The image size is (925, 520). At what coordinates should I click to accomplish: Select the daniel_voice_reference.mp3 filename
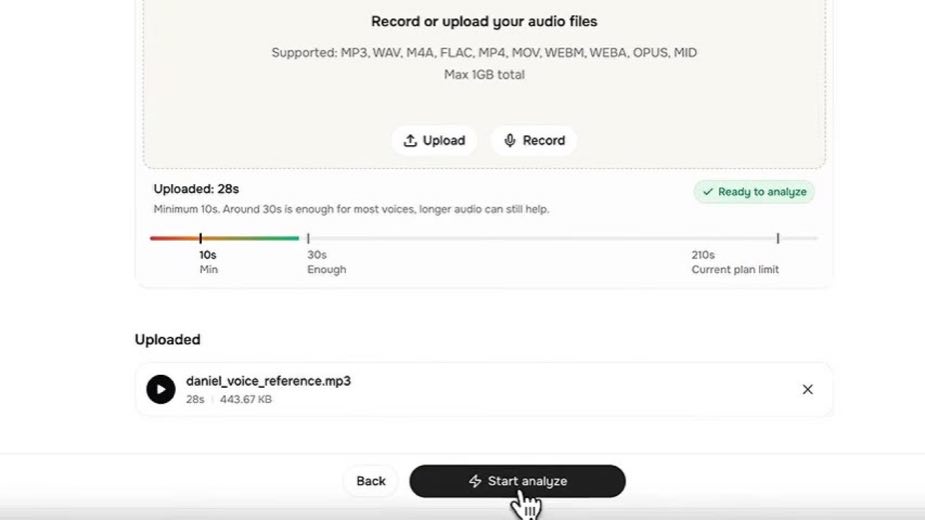coord(268,381)
